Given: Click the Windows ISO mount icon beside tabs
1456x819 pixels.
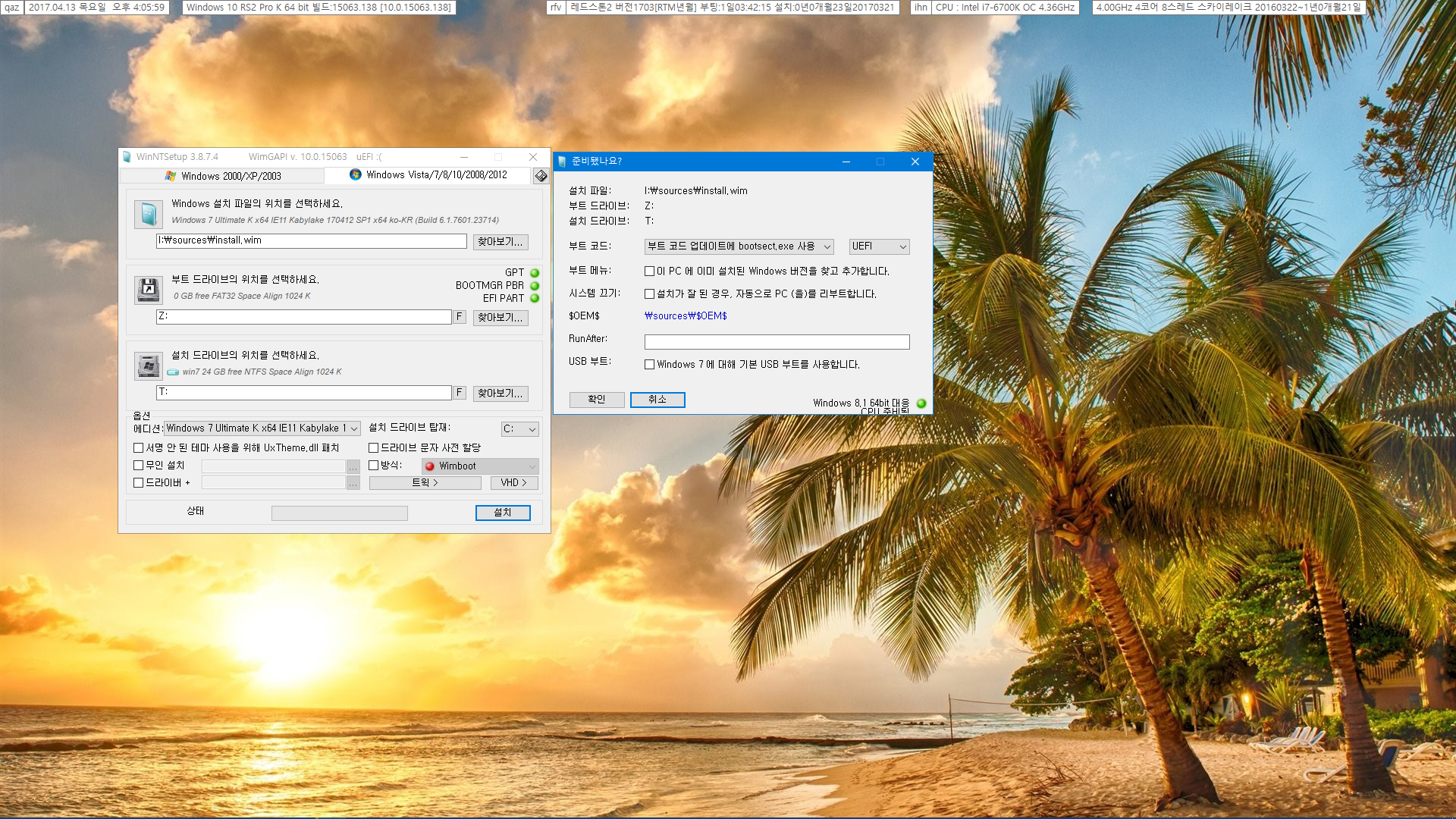Looking at the screenshot, I should click(541, 176).
